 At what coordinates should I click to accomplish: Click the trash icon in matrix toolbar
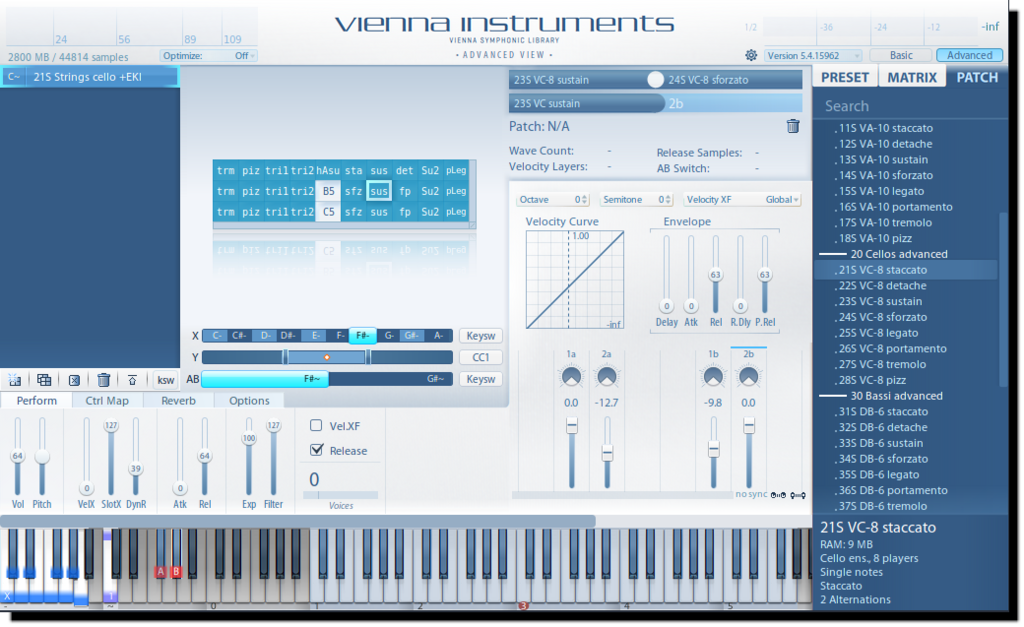tap(103, 379)
